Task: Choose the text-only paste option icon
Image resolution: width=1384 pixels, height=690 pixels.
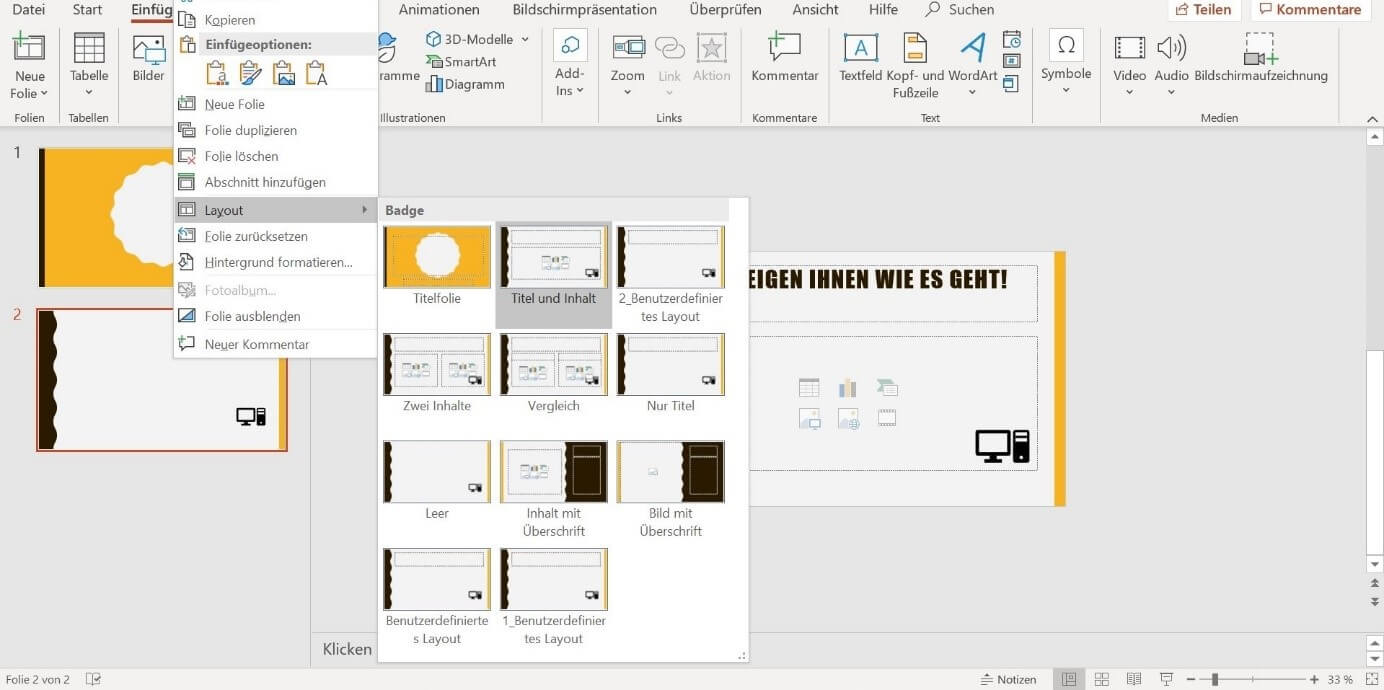Action: coord(317,73)
